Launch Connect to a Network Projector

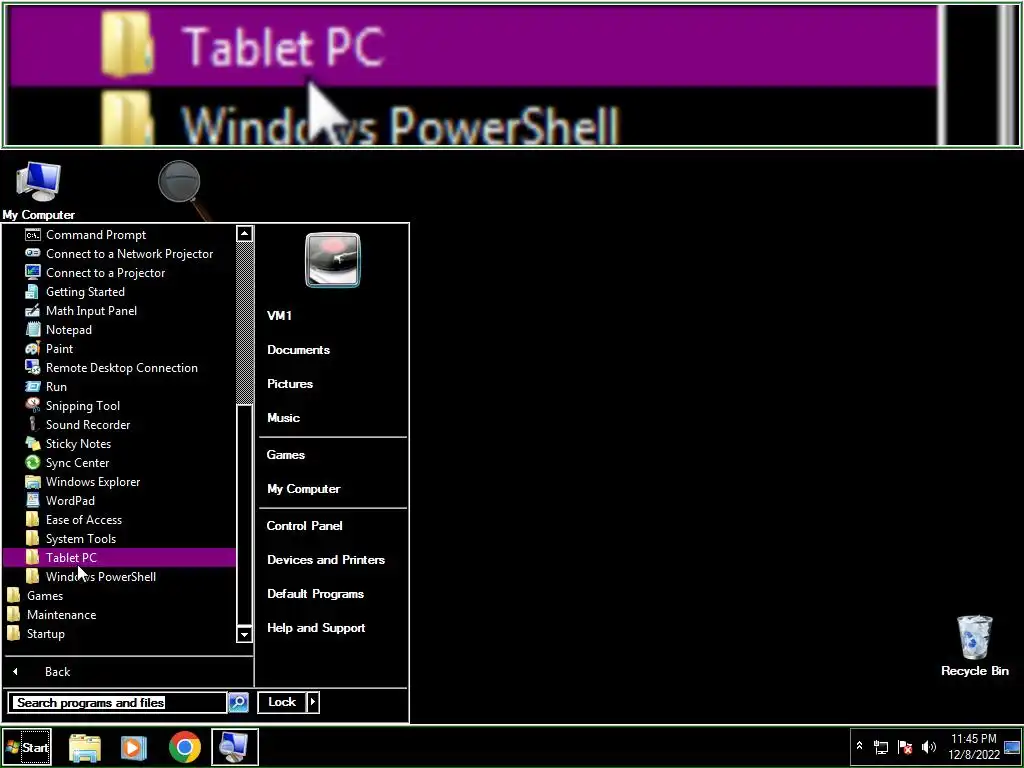pos(120,253)
